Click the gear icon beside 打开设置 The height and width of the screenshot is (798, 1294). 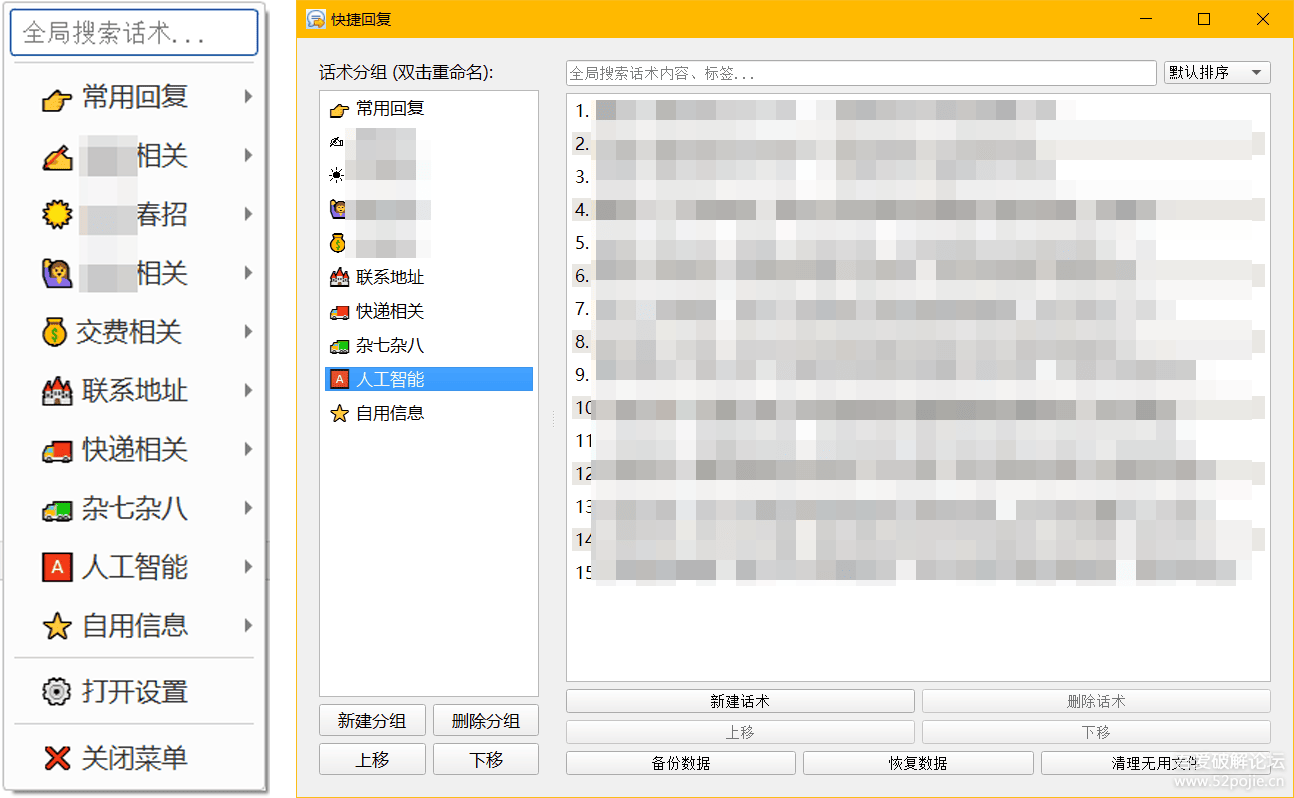56,692
